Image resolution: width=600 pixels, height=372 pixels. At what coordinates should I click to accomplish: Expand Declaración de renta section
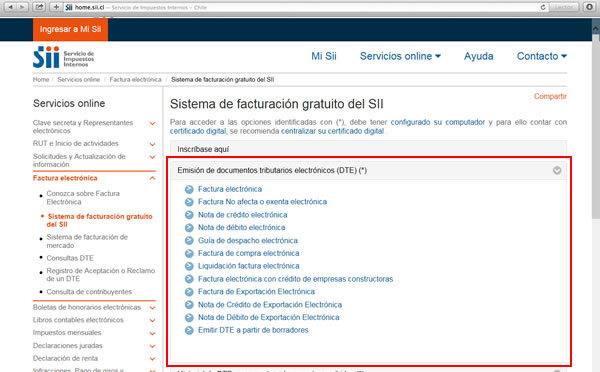click(x=152, y=359)
